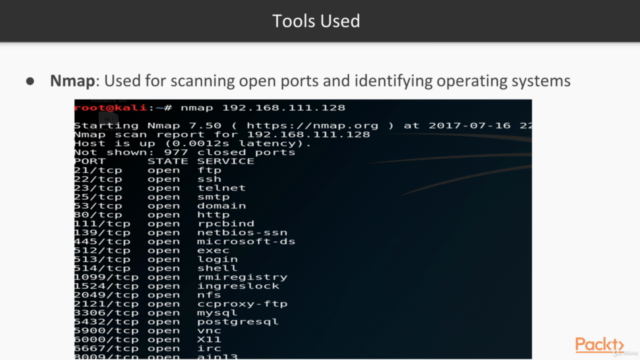Click the 'Starting Nmap 7.50' line

tap(303, 126)
